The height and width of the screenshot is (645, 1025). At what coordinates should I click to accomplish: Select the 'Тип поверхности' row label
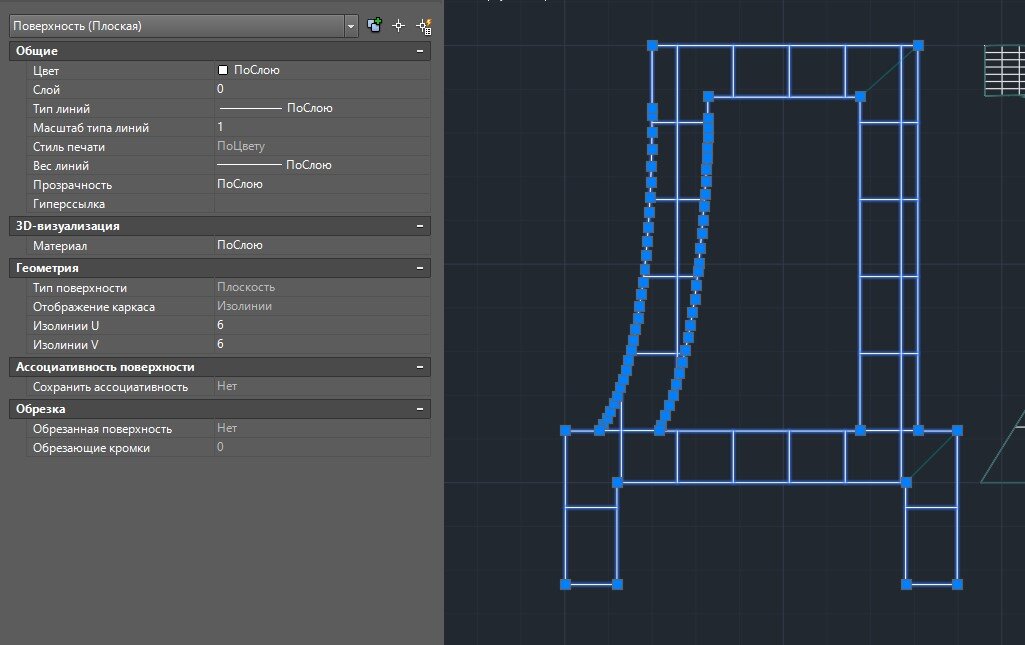[x=80, y=288]
